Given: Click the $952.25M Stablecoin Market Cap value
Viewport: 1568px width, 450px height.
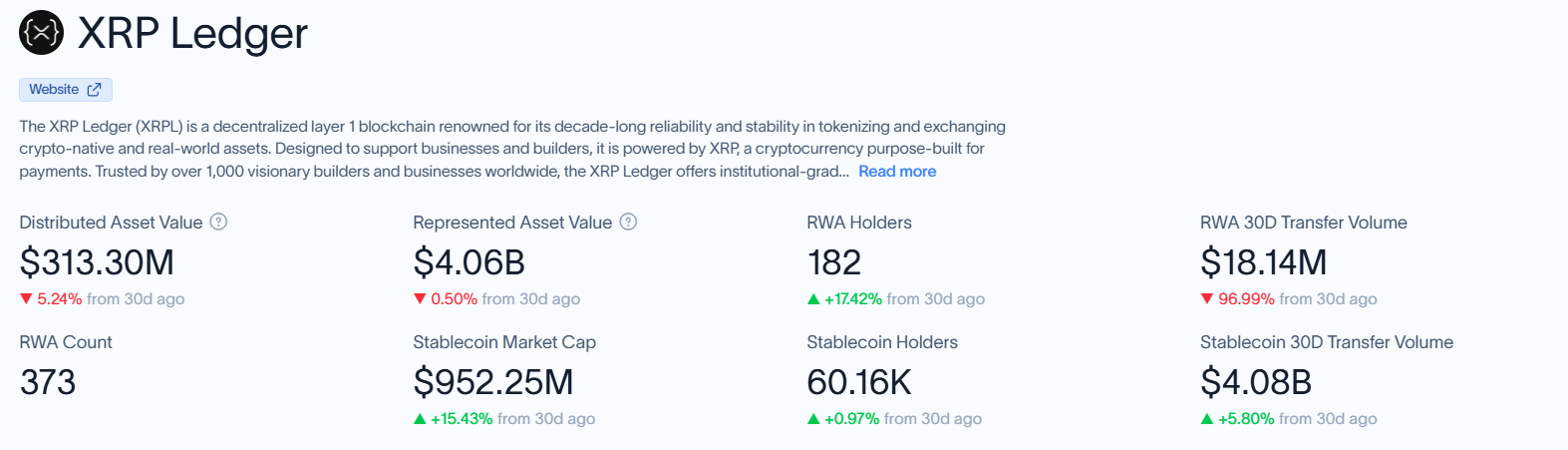Looking at the screenshot, I should pyautogui.click(x=493, y=382).
